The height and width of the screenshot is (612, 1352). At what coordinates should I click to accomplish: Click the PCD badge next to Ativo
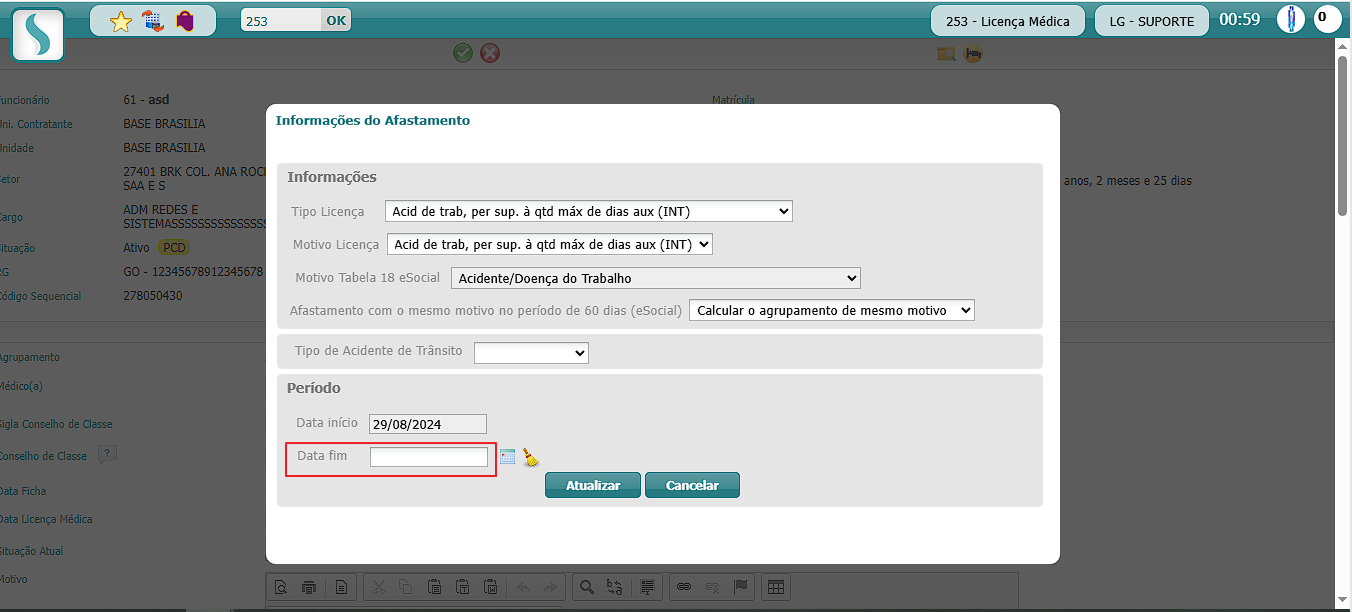(x=175, y=247)
